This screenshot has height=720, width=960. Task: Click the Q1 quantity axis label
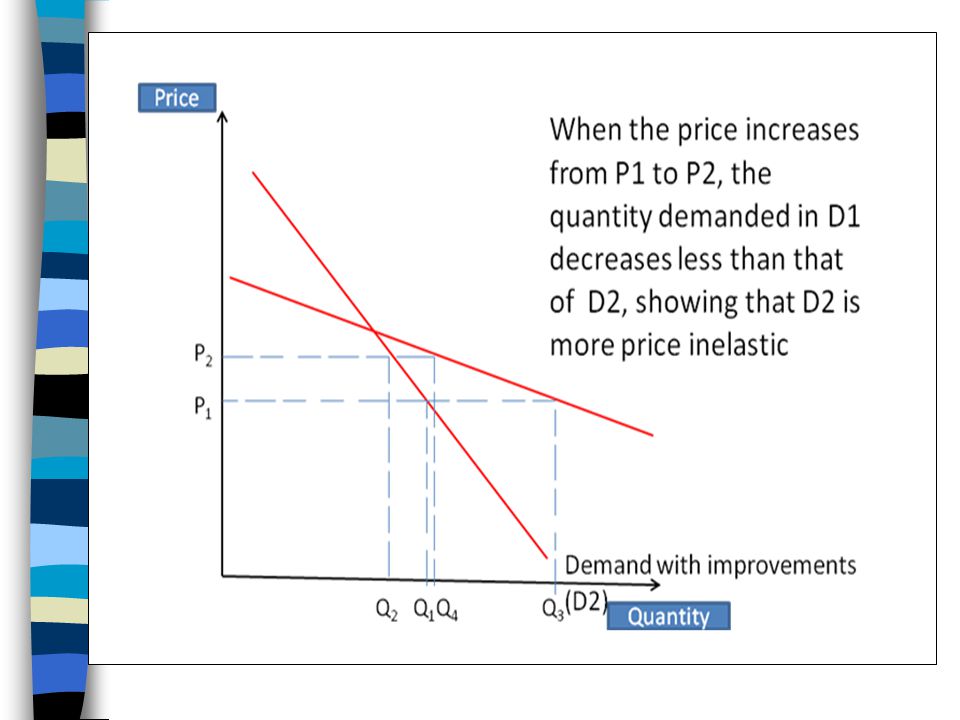[x=424, y=610]
